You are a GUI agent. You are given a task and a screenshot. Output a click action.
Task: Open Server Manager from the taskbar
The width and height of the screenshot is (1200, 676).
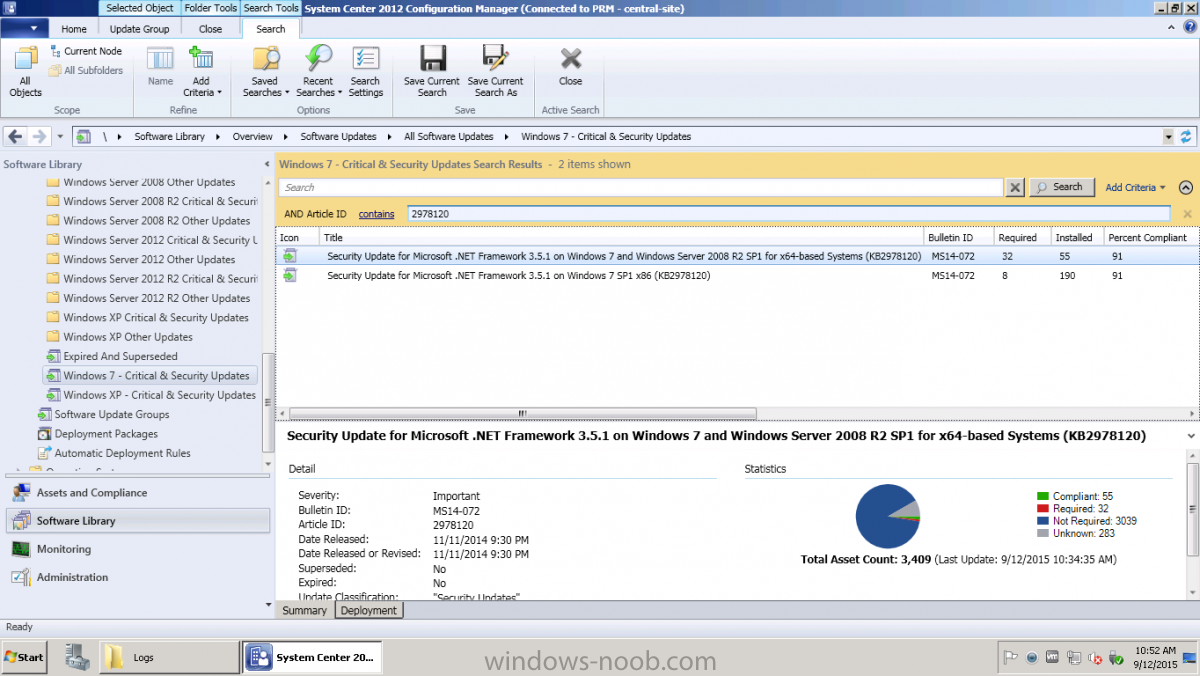[77, 657]
